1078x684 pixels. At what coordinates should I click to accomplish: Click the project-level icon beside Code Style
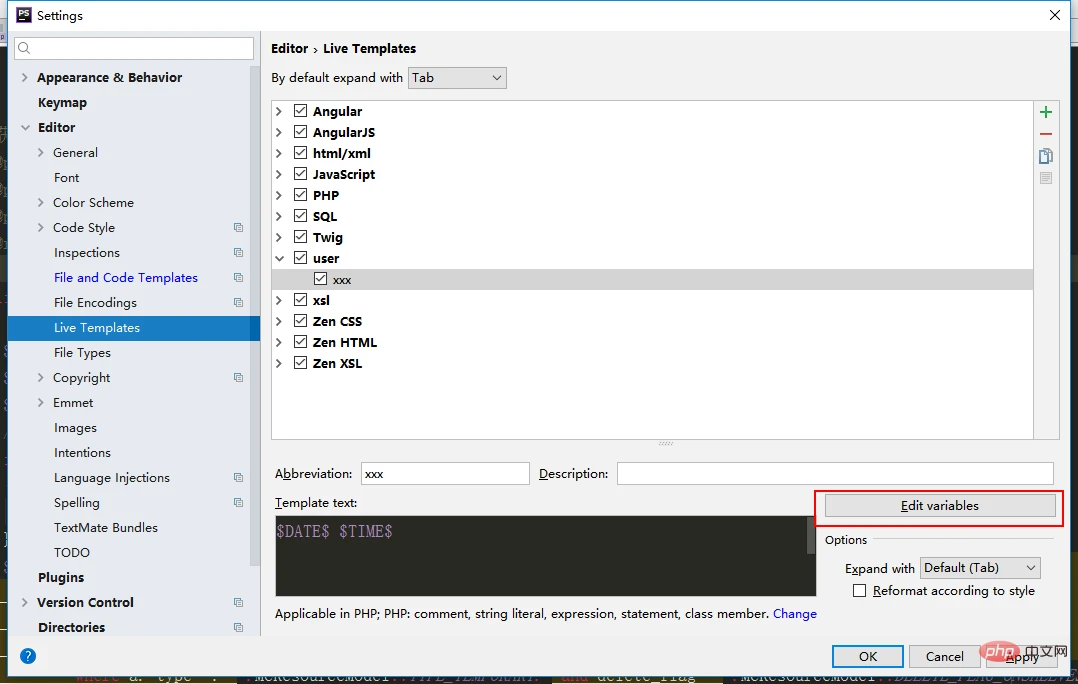[238, 228]
